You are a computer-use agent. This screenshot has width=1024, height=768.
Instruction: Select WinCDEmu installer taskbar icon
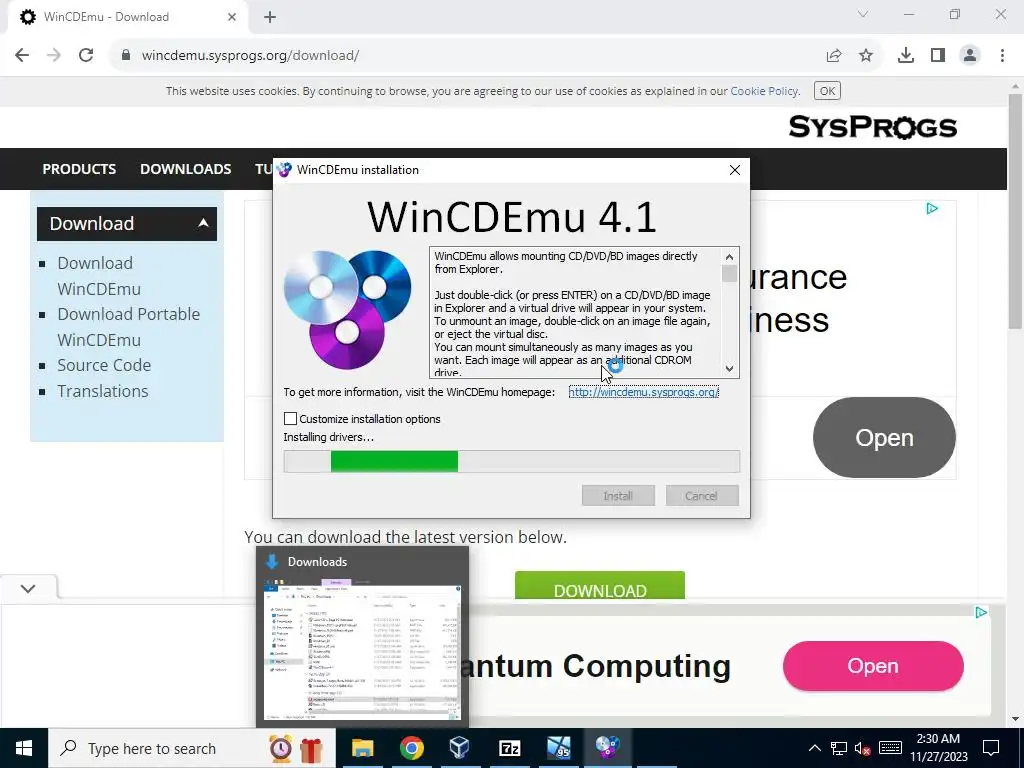pyautogui.click(x=607, y=748)
